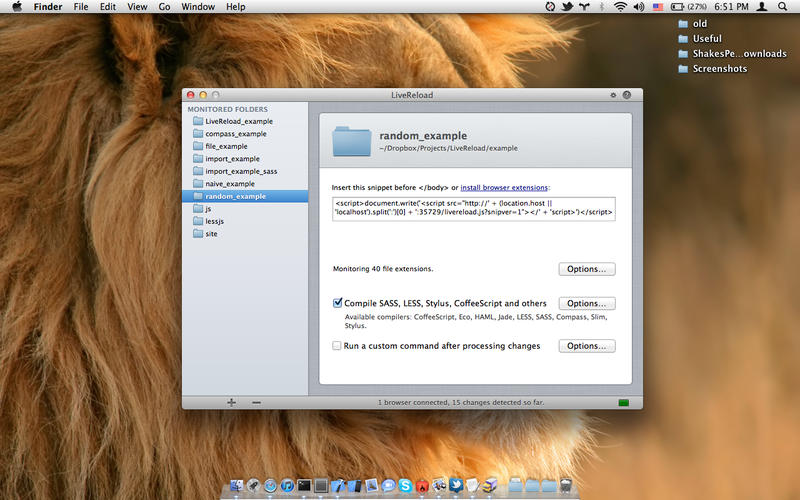The width and height of the screenshot is (800, 500).
Task: Click the help question mark icon in title bar
Action: 627,95
